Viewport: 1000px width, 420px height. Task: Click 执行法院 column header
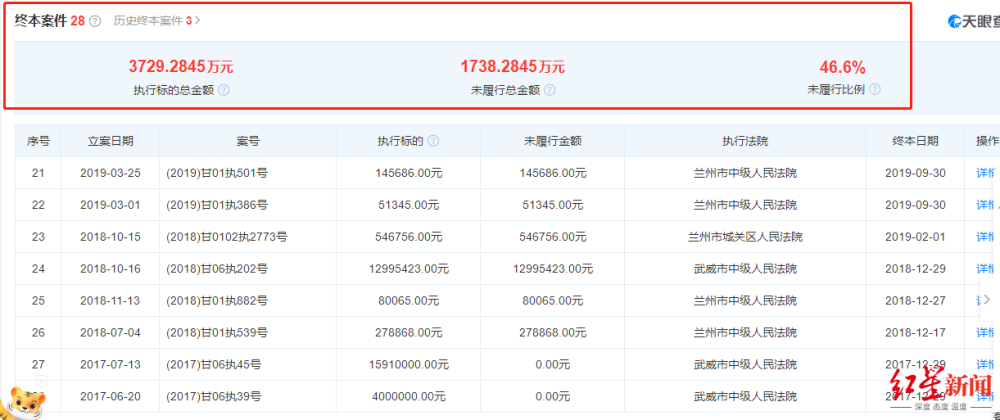coord(745,141)
